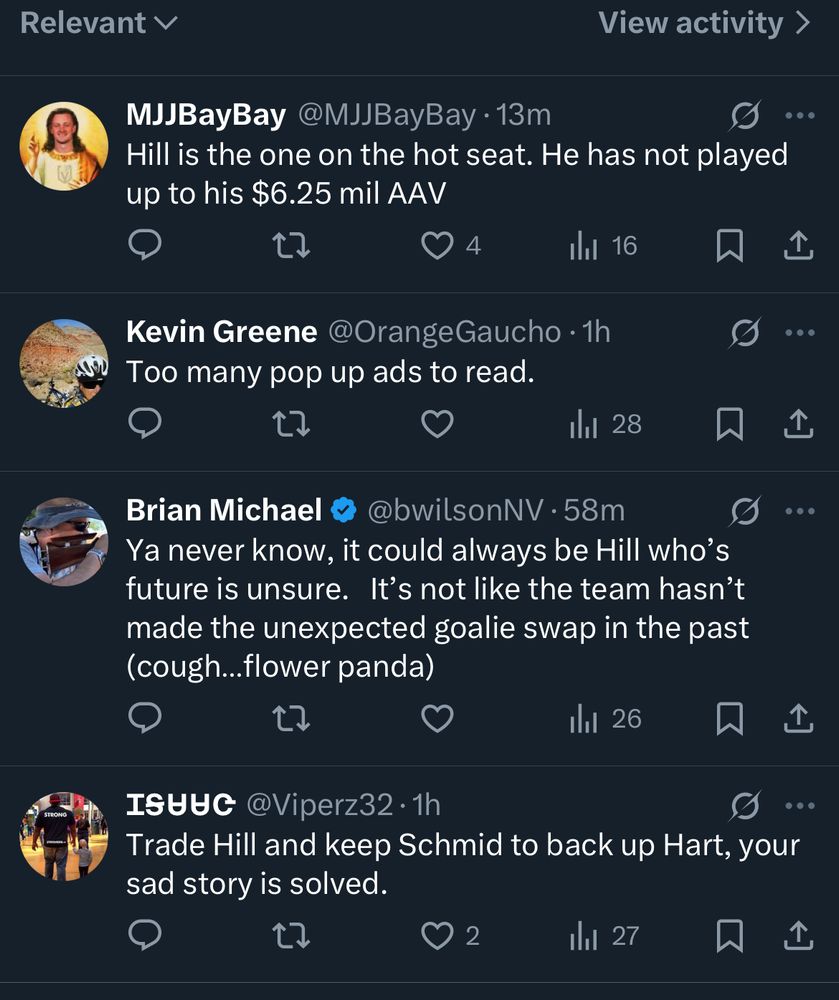Repost Kevin Greene's tweet

291,425
